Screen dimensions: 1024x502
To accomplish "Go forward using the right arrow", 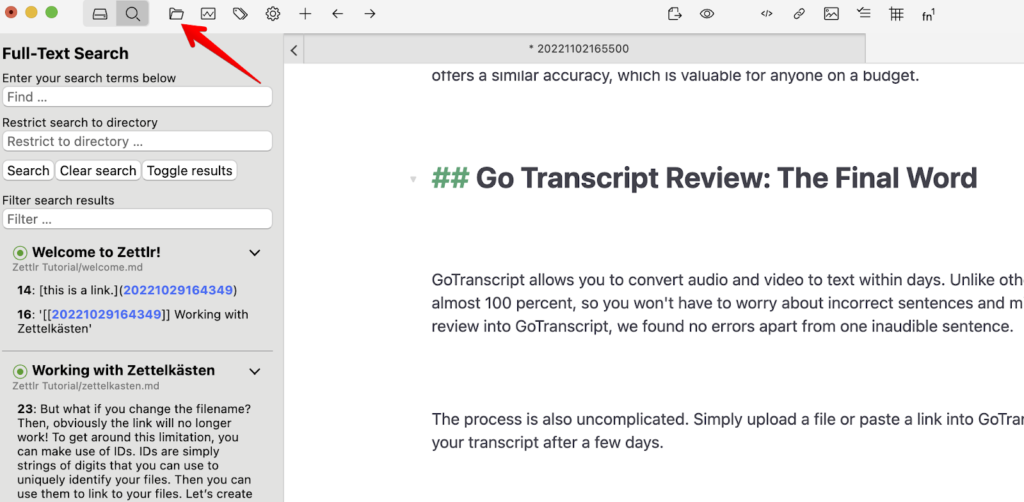I will pyautogui.click(x=370, y=14).
